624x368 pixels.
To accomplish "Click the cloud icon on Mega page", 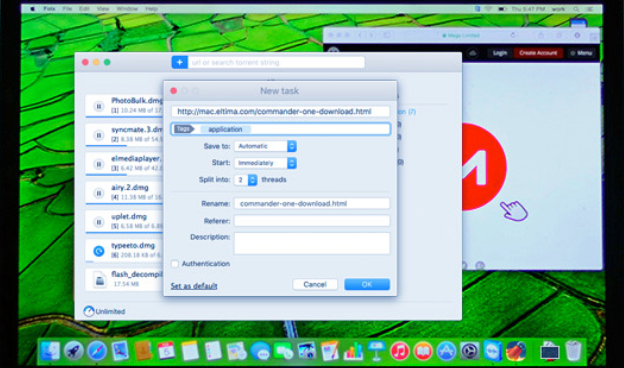I will (472, 53).
